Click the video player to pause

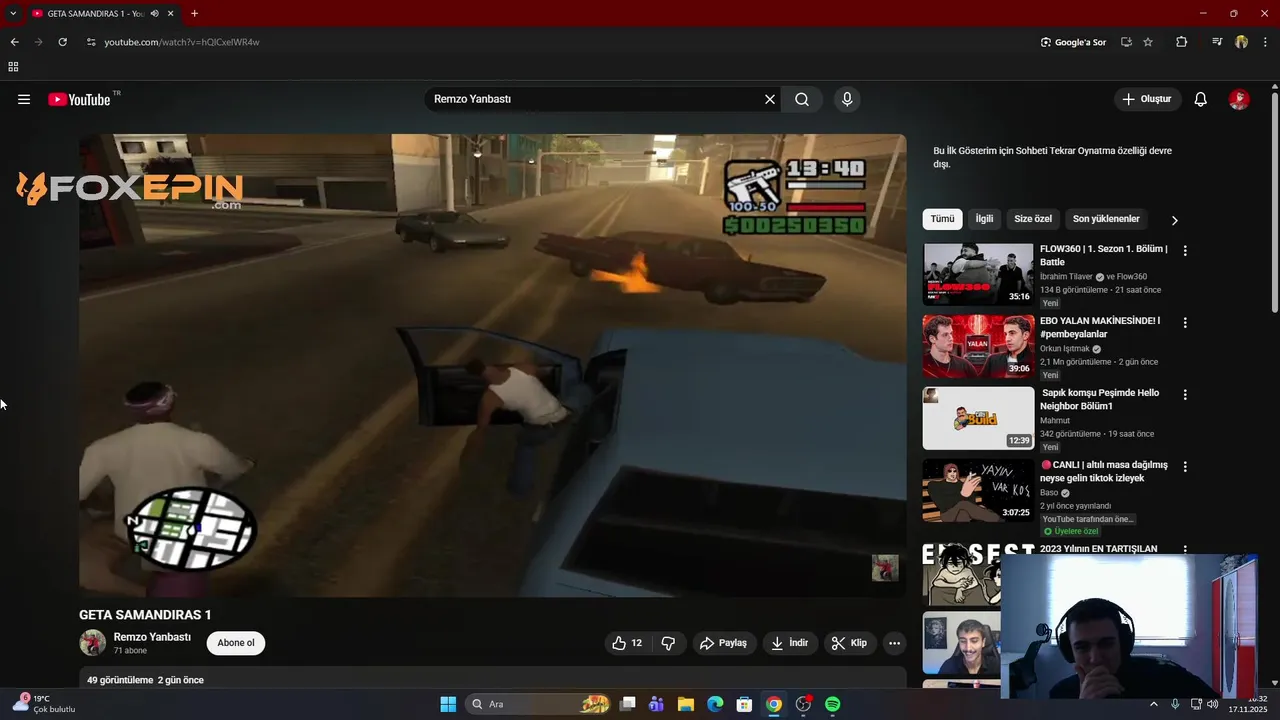click(492, 365)
